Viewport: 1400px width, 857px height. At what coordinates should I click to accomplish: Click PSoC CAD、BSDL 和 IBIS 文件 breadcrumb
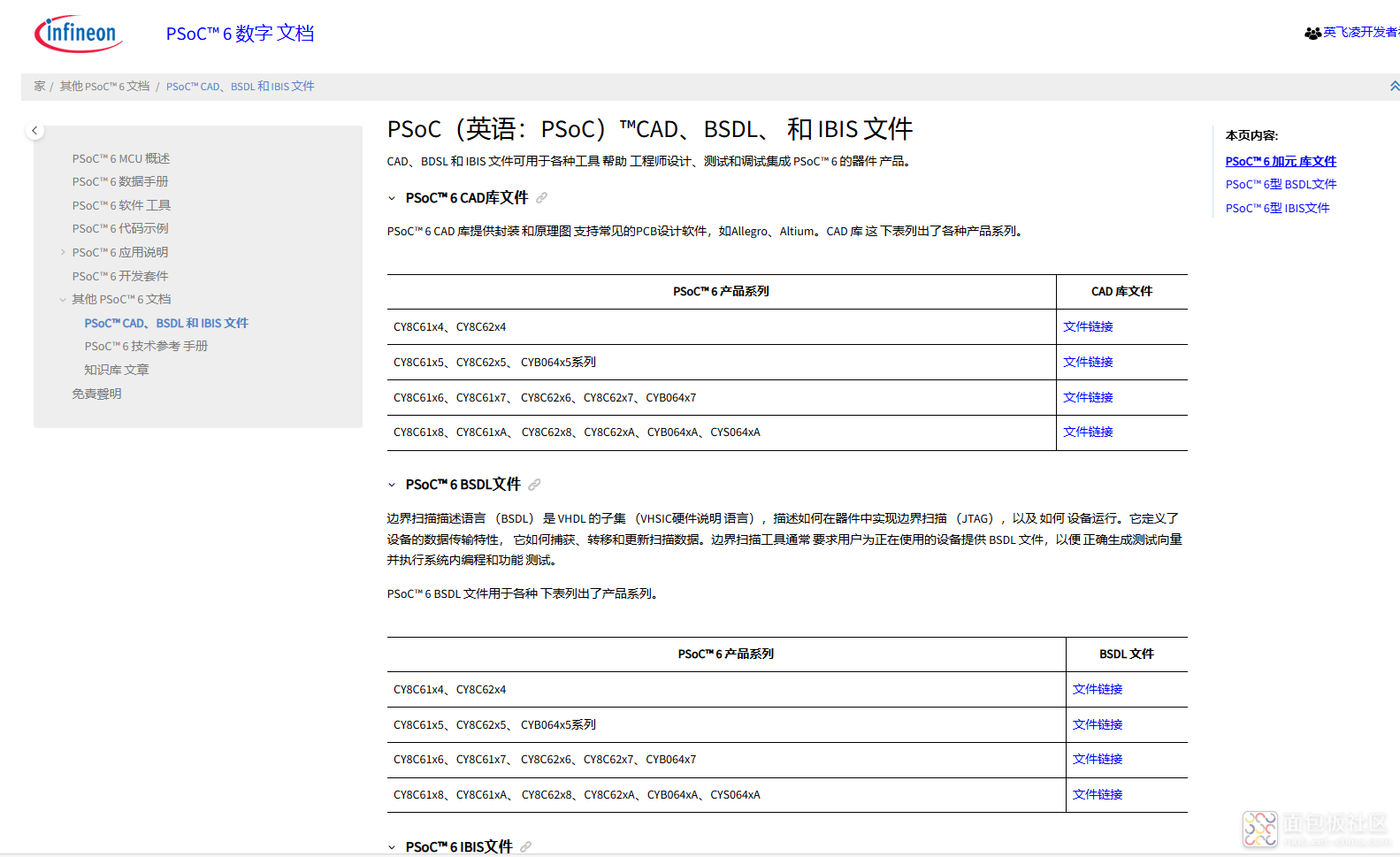(241, 86)
